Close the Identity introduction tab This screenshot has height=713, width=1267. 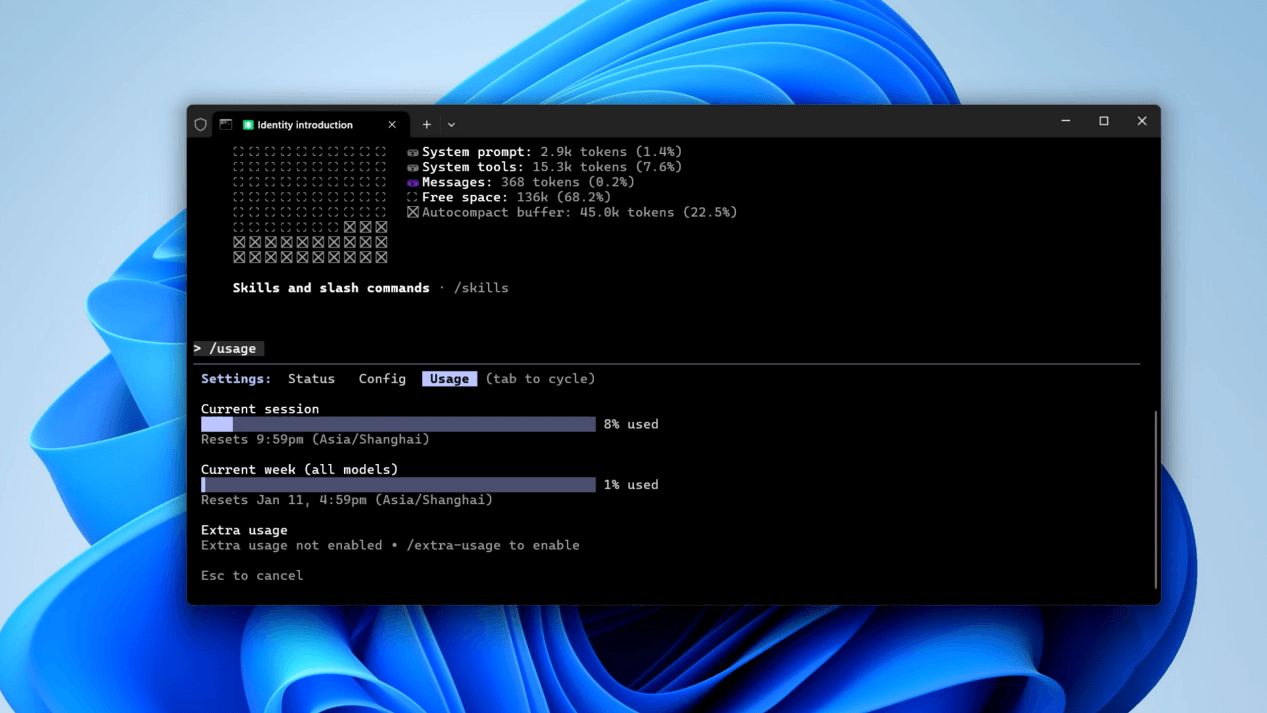point(392,125)
